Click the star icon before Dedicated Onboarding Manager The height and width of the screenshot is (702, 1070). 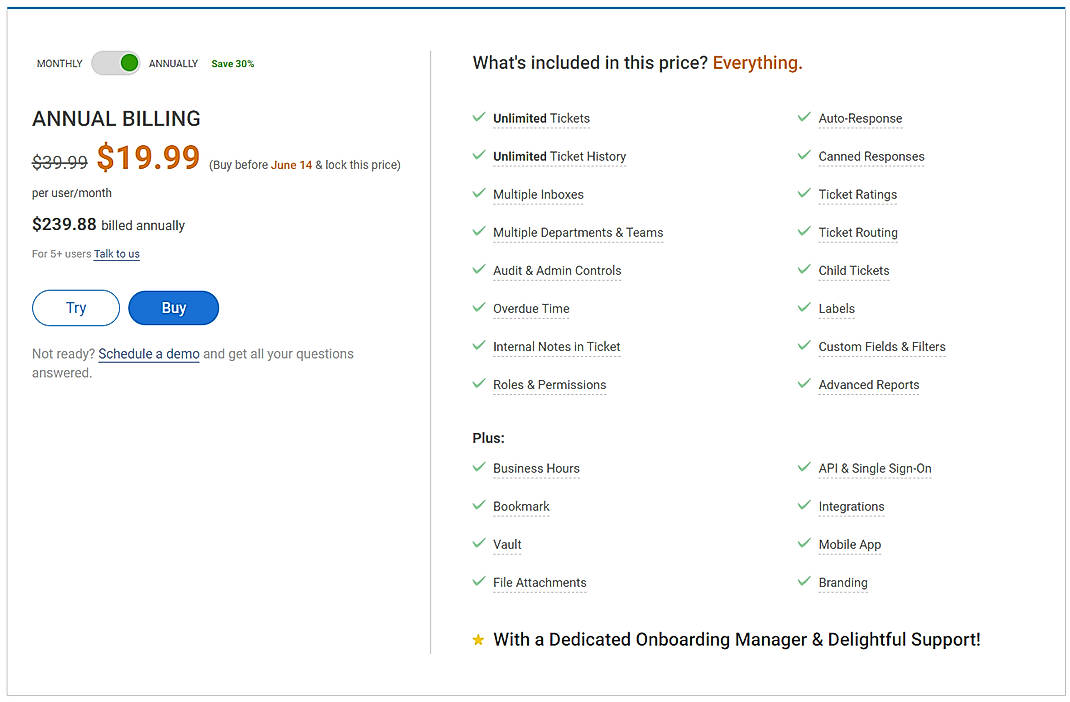point(478,639)
